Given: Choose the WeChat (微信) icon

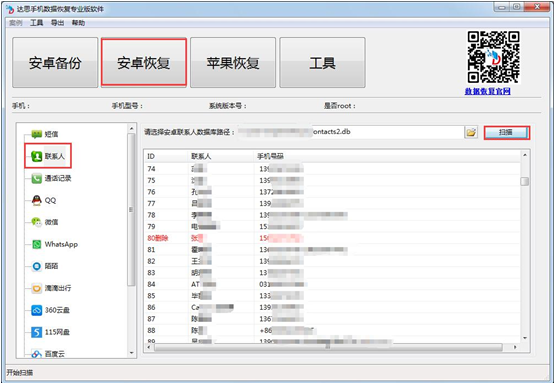Looking at the screenshot, I should (x=36, y=222).
